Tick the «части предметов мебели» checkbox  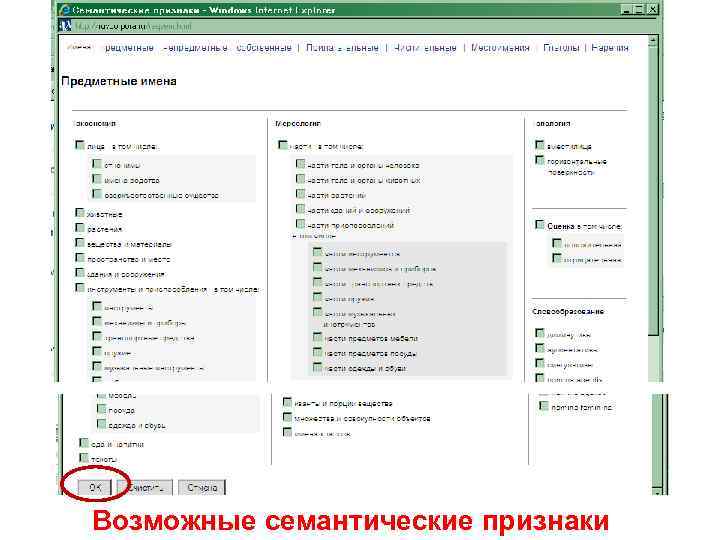point(317,337)
